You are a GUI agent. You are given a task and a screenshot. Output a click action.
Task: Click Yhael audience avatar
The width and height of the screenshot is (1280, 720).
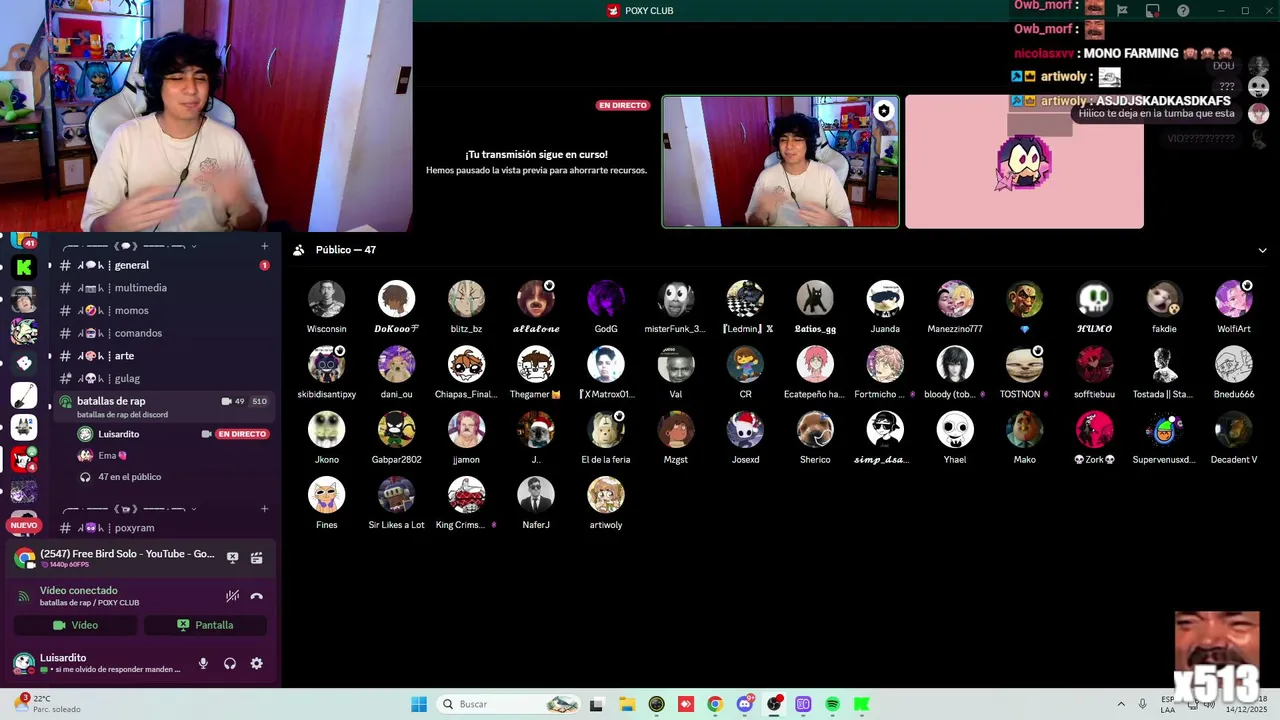[x=955, y=430]
